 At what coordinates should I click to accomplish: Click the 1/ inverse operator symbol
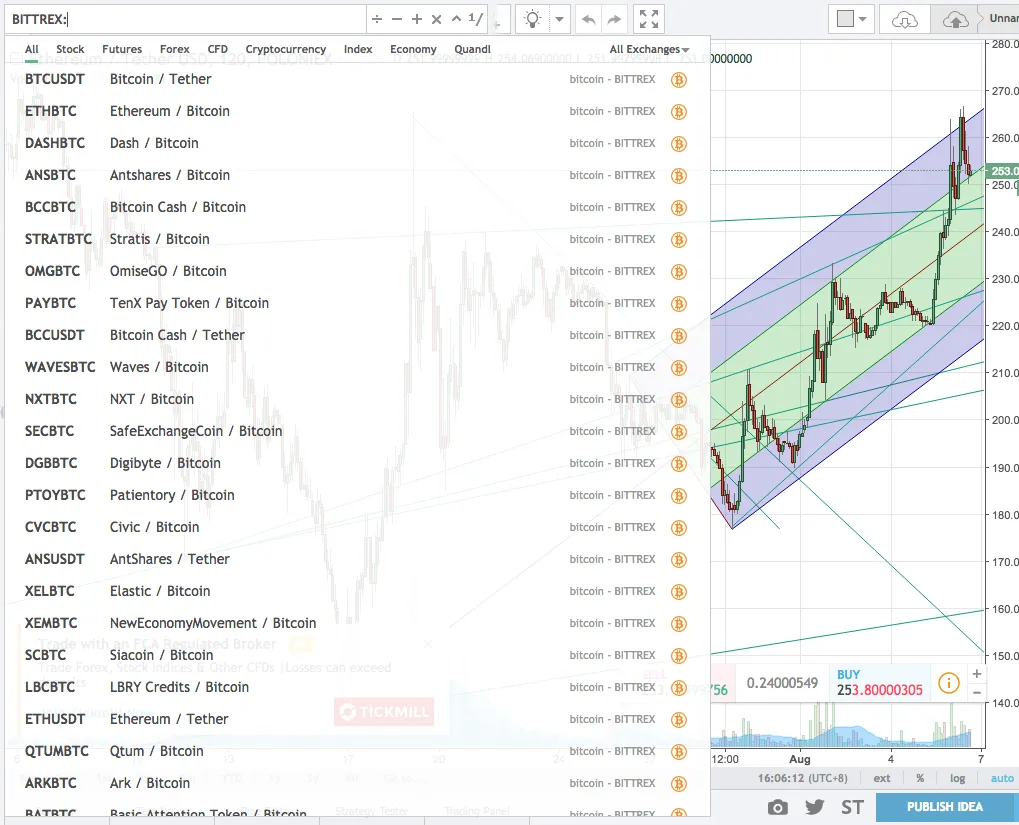point(476,19)
